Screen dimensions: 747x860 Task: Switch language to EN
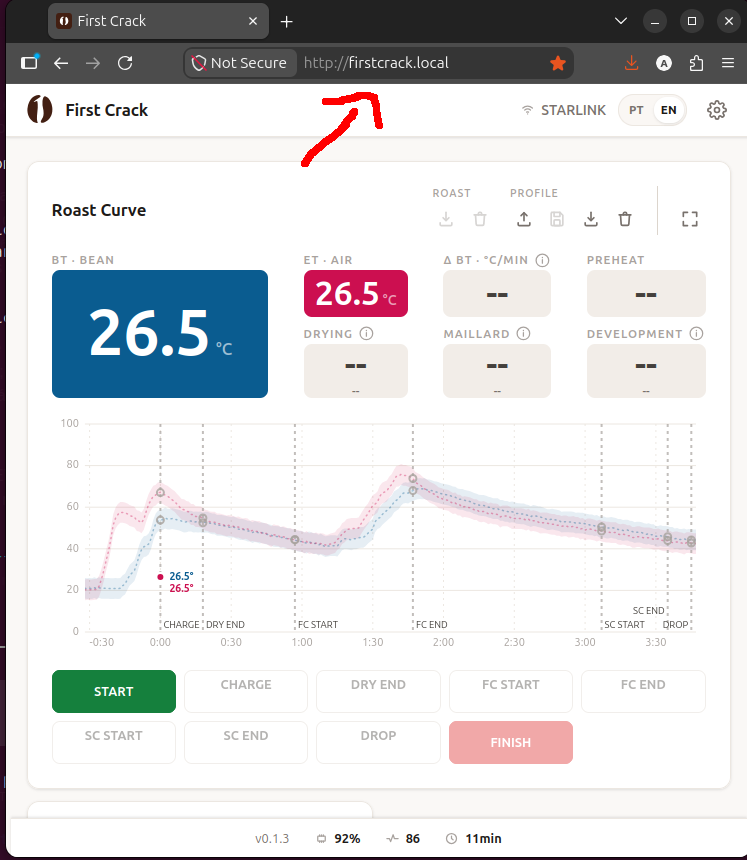(668, 110)
